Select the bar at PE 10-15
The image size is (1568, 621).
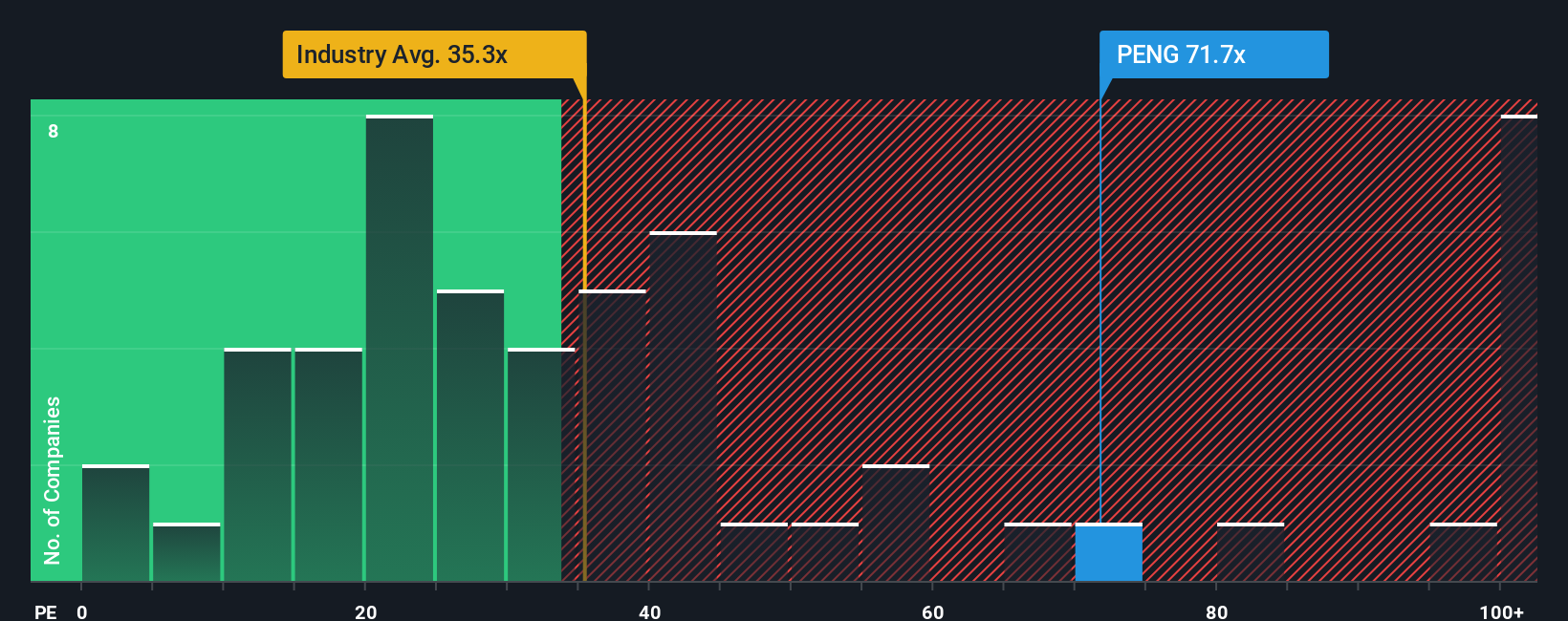(257, 464)
